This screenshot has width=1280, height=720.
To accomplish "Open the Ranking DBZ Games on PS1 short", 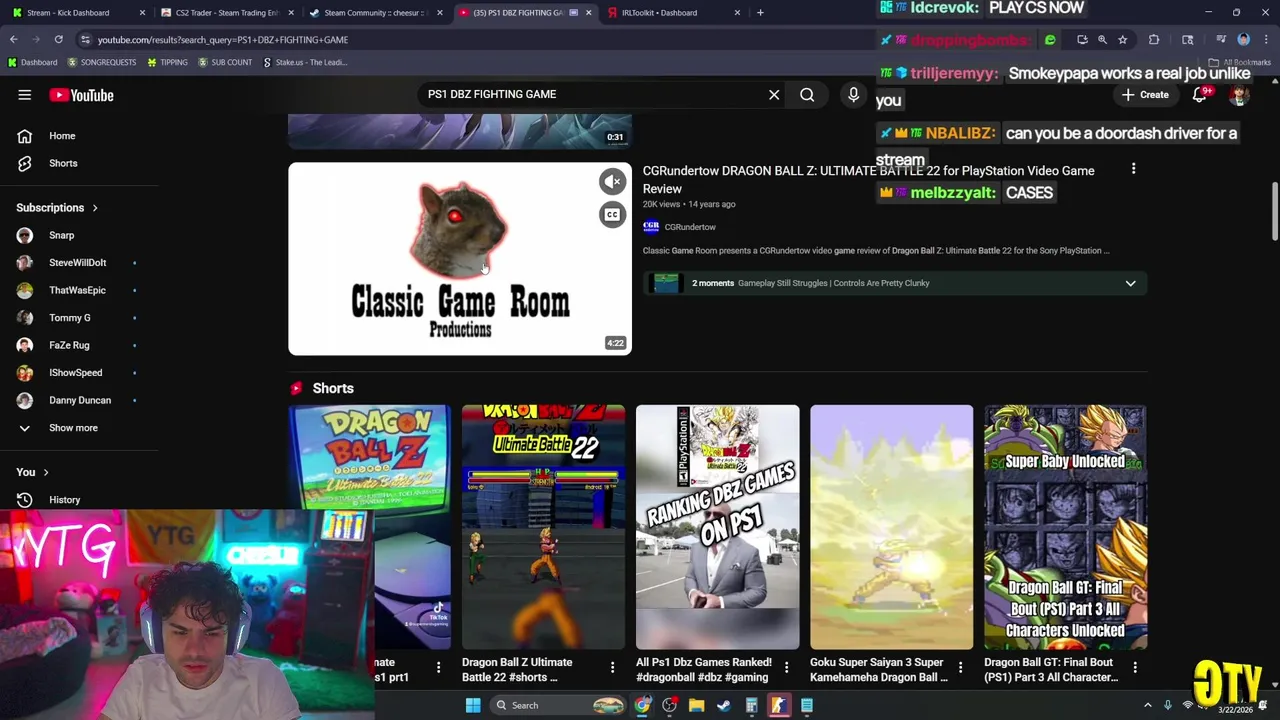I will [x=717, y=527].
